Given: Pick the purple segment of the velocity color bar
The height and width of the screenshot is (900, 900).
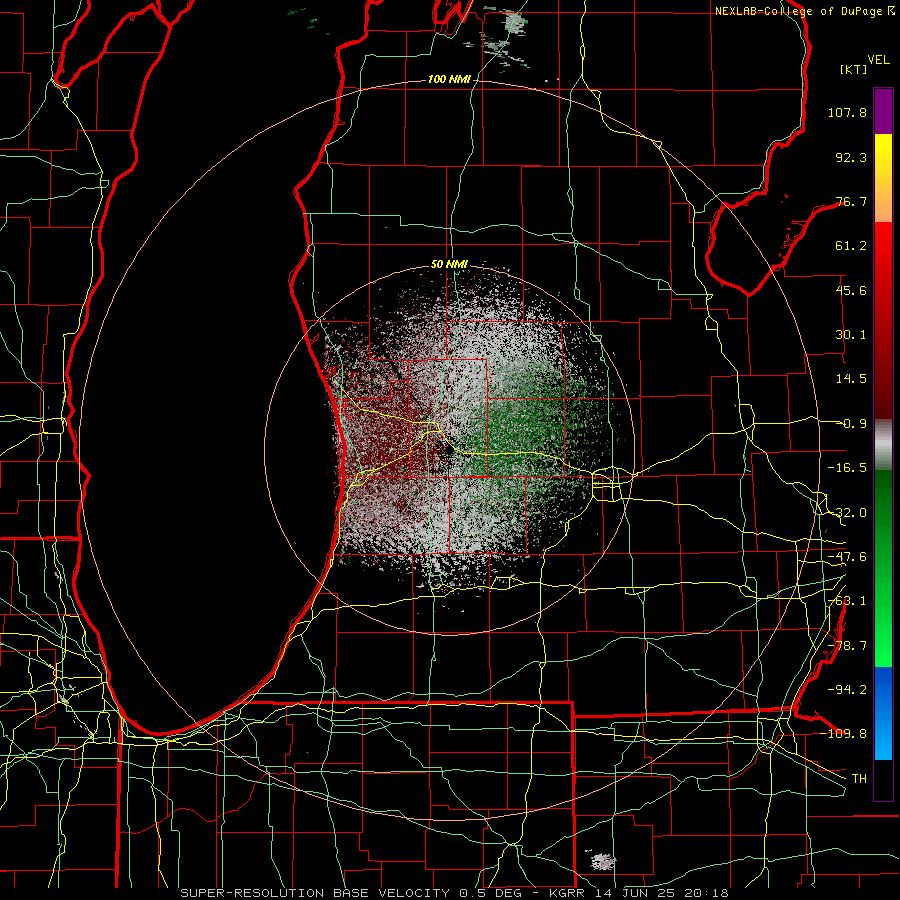Looking at the screenshot, I should (883, 111).
